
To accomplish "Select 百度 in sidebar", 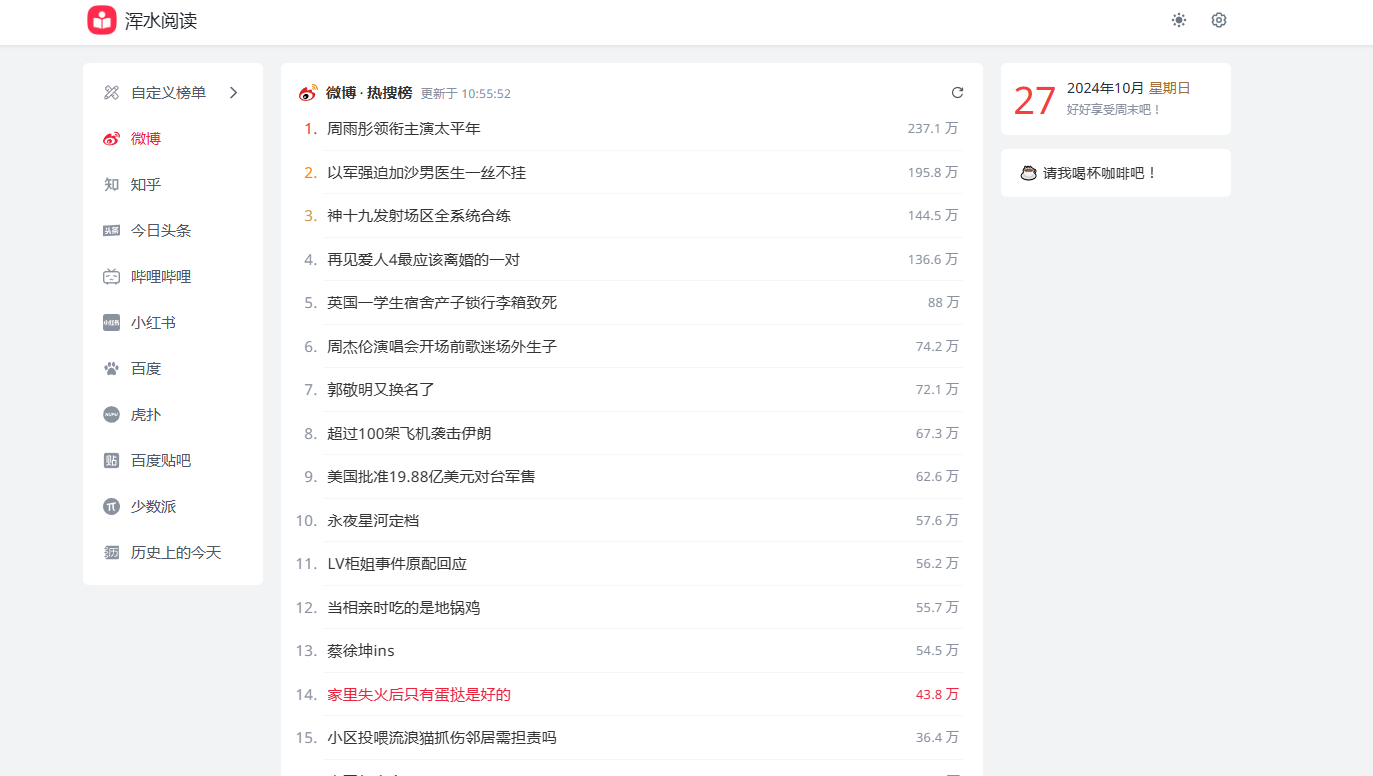I will tap(173, 369).
